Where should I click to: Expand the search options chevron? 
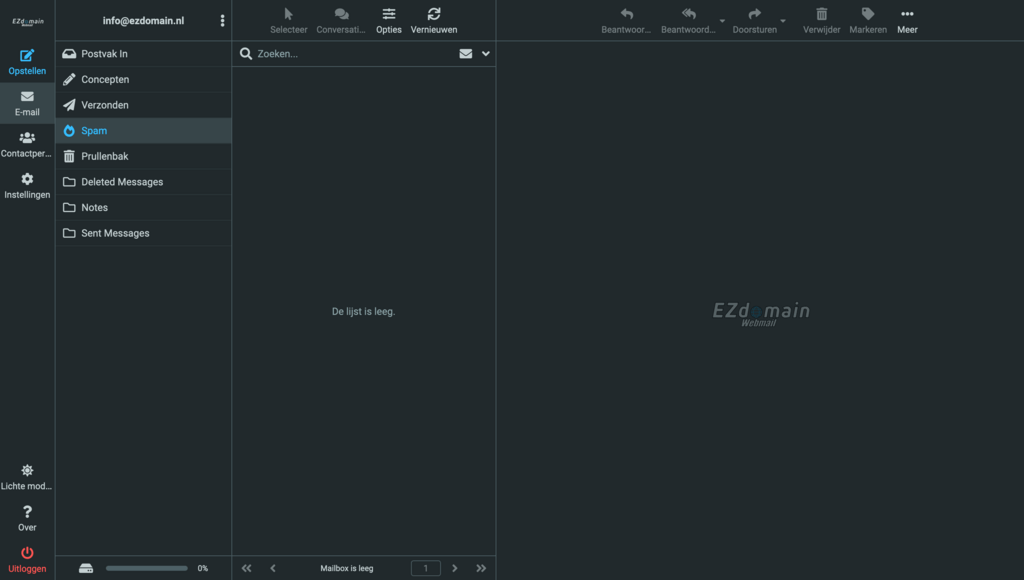click(x=486, y=54)
